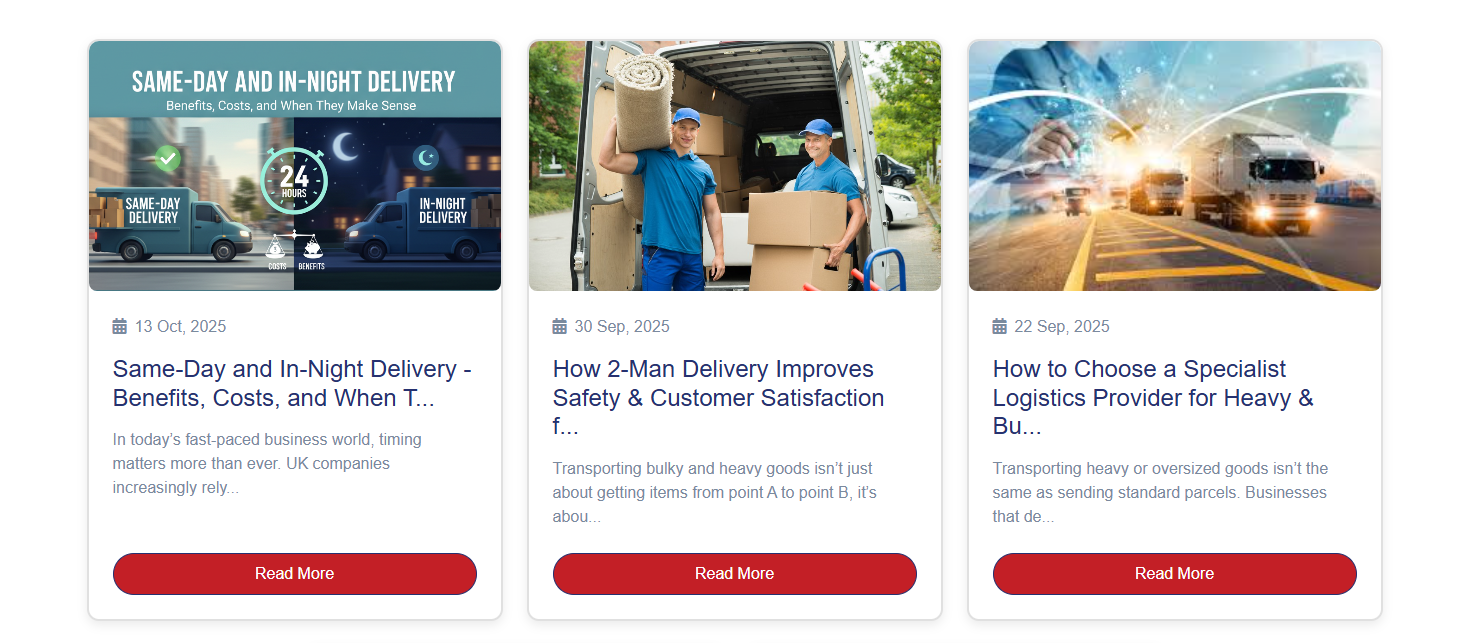The image size is (1479, 643).
Task: Click the excerpt starting 'In today's fast-paced business world'
Action: click(267, 464)
